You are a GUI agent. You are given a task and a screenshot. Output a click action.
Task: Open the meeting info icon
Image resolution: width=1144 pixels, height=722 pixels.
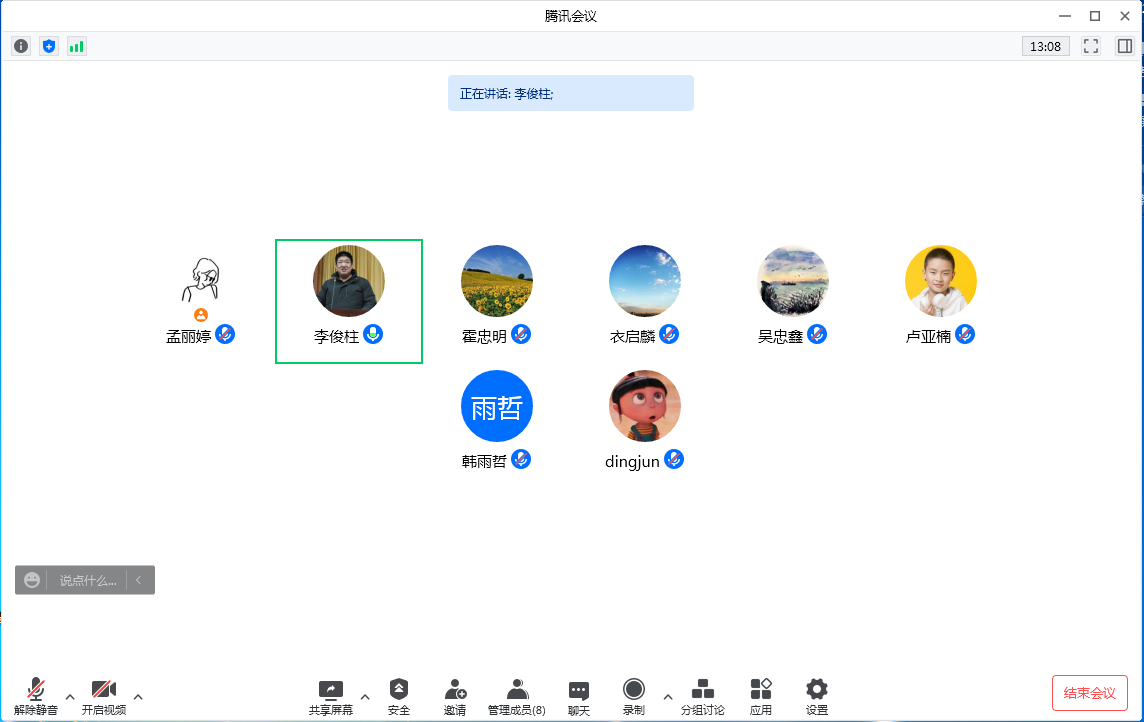(21, 46)
